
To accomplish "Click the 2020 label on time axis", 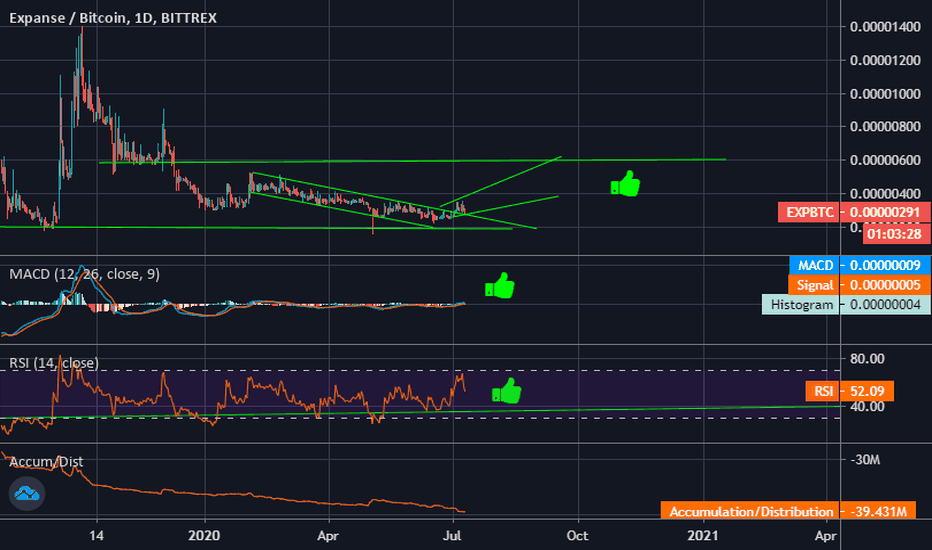I will click(x=204, y=536).
